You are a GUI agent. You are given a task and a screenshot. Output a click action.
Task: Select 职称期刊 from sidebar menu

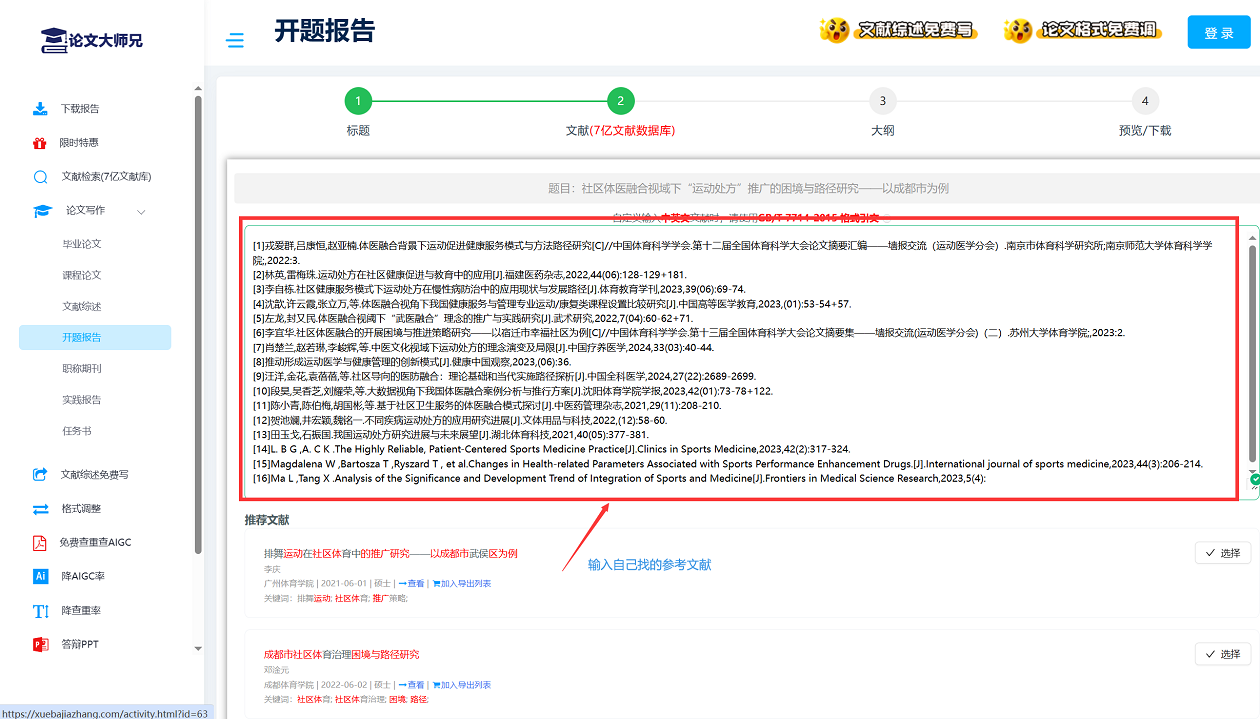pyautogui.click(x=82, y=369)
